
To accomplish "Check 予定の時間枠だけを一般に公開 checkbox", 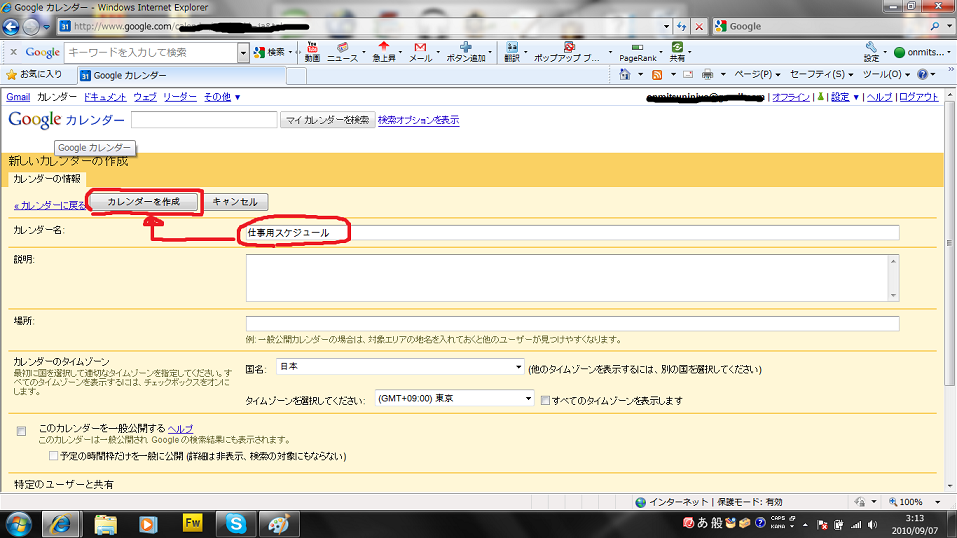I will (x=54, y=456).
